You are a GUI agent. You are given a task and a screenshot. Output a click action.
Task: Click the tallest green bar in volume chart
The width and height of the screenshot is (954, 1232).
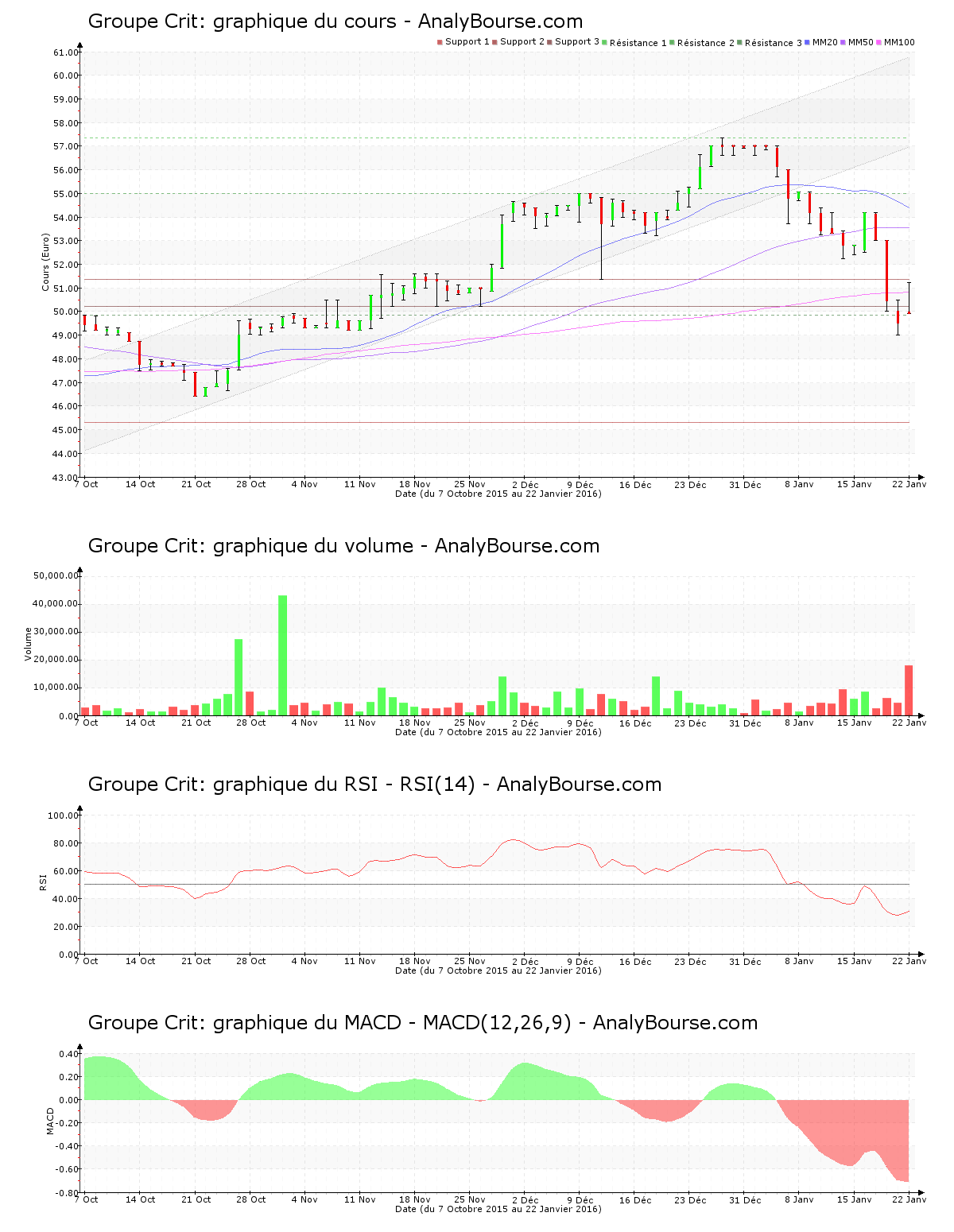[x=282, y=655]
